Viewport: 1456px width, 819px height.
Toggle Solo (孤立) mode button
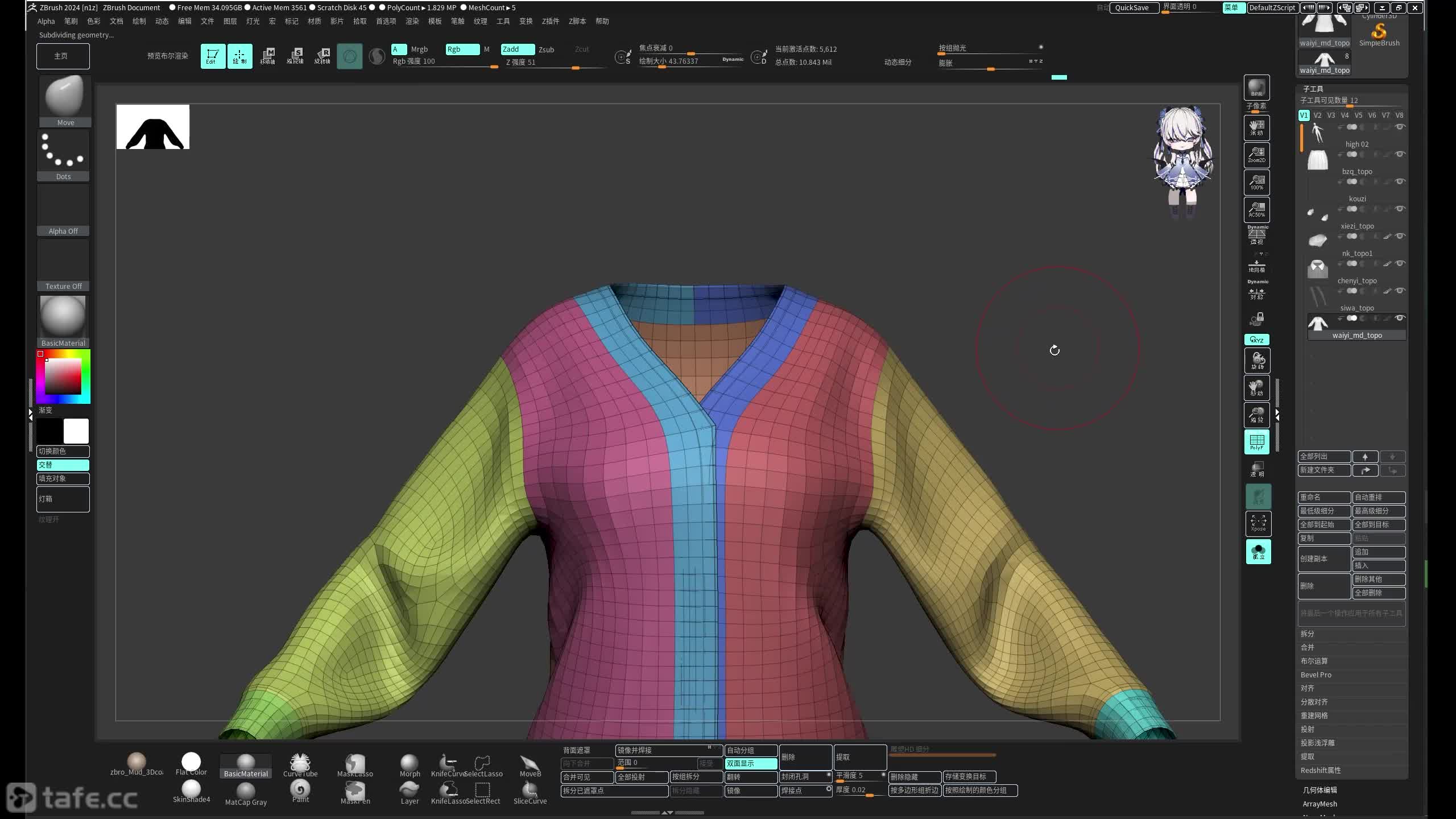[x=1258, y=552]
